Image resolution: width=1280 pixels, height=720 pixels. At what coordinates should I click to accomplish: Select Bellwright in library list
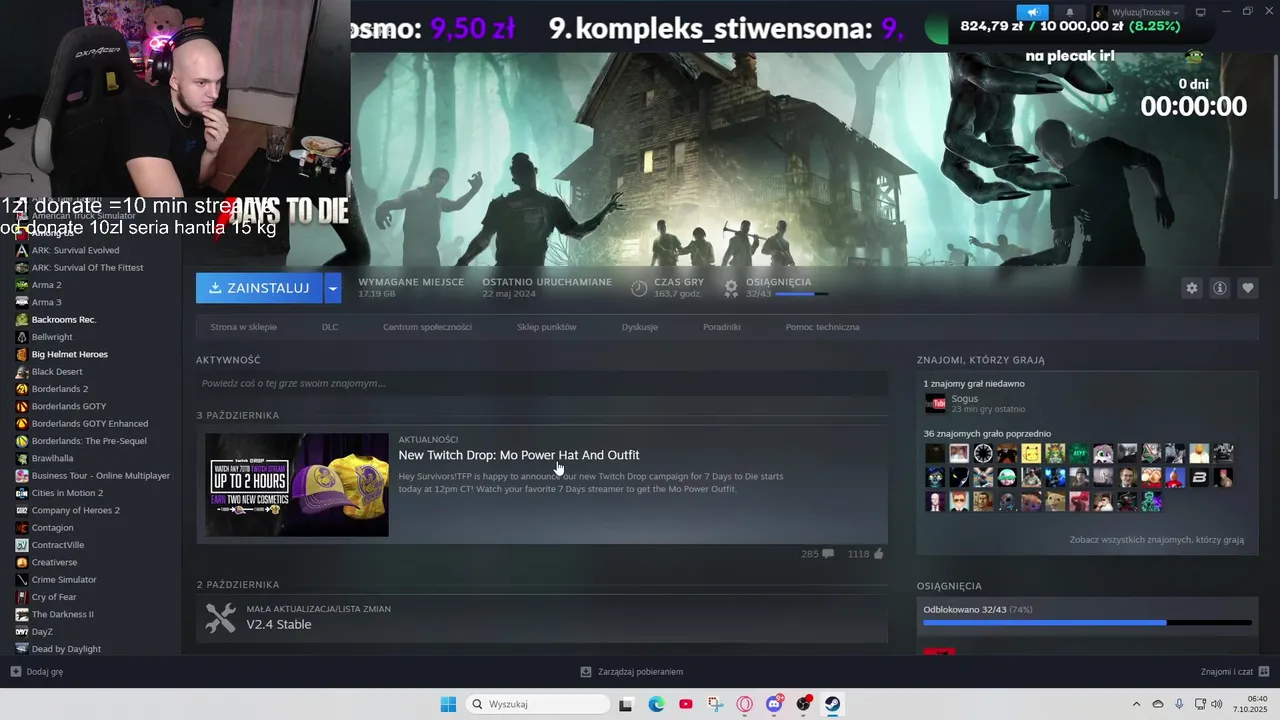tap(52, 337)
